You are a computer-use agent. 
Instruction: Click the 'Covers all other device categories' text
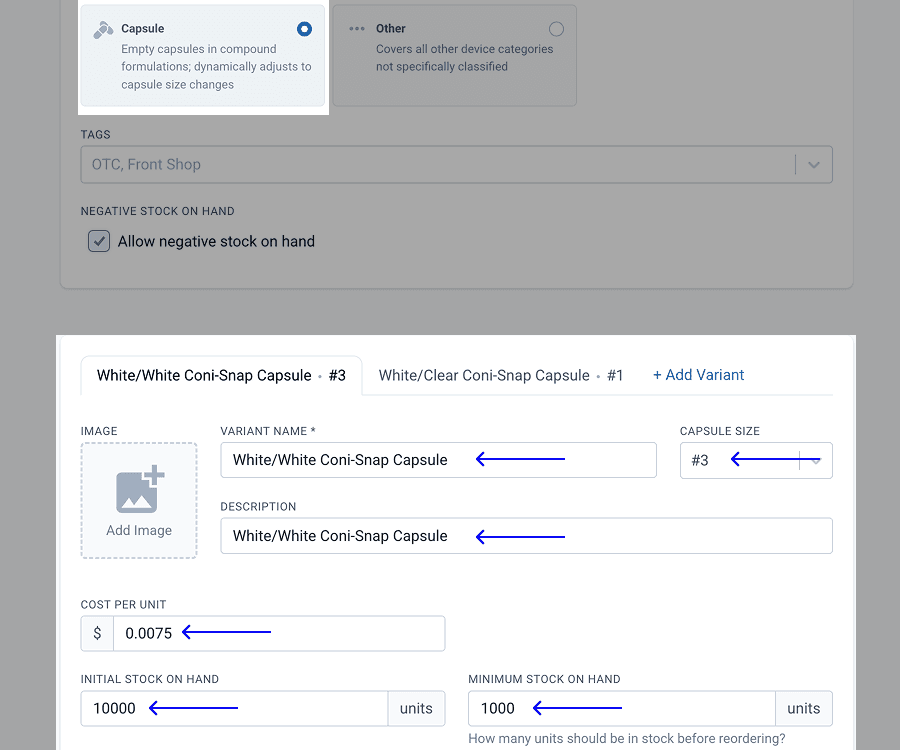coord(464,58)
